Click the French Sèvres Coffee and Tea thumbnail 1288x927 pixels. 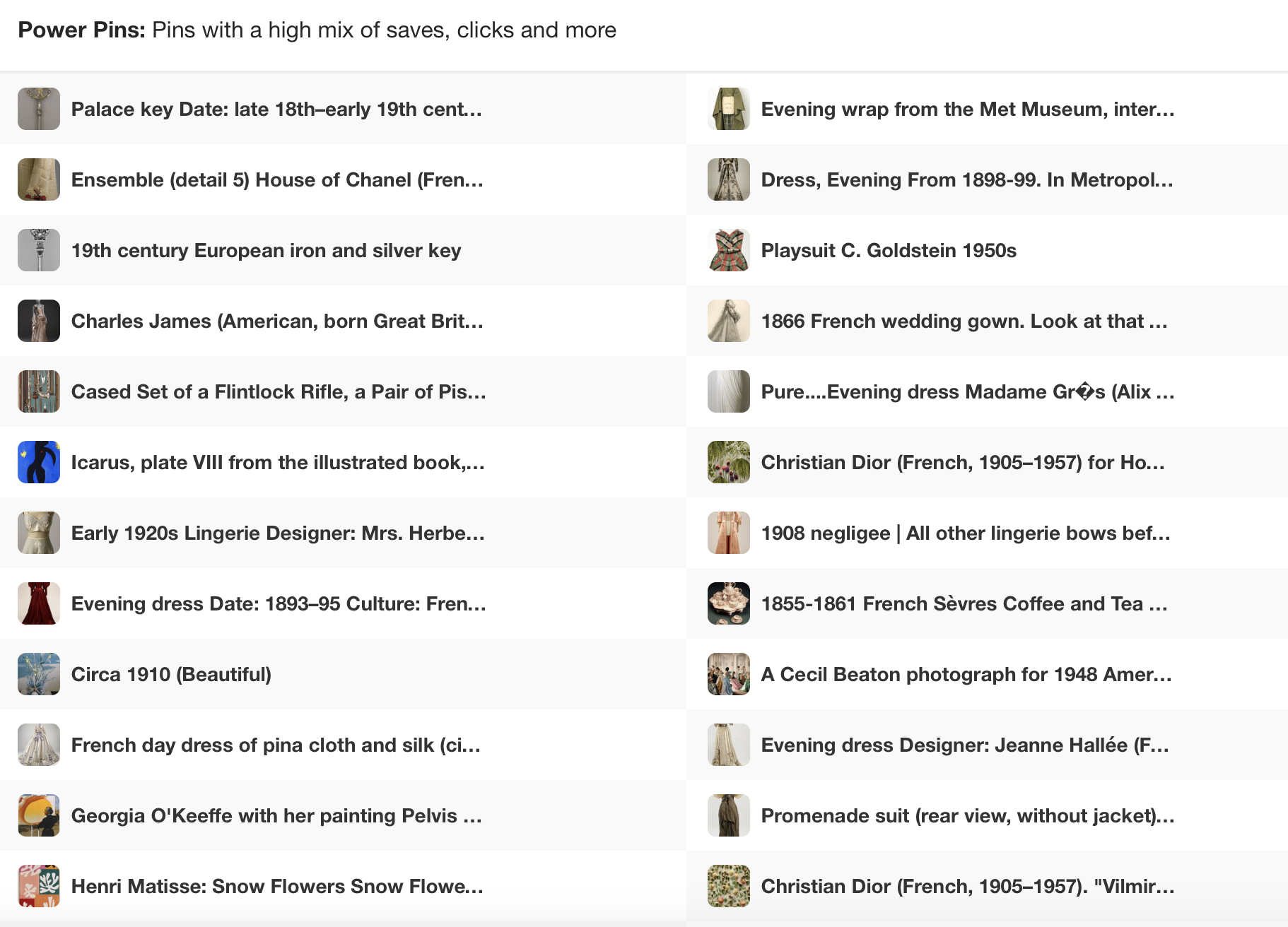(x=729, y=603)
